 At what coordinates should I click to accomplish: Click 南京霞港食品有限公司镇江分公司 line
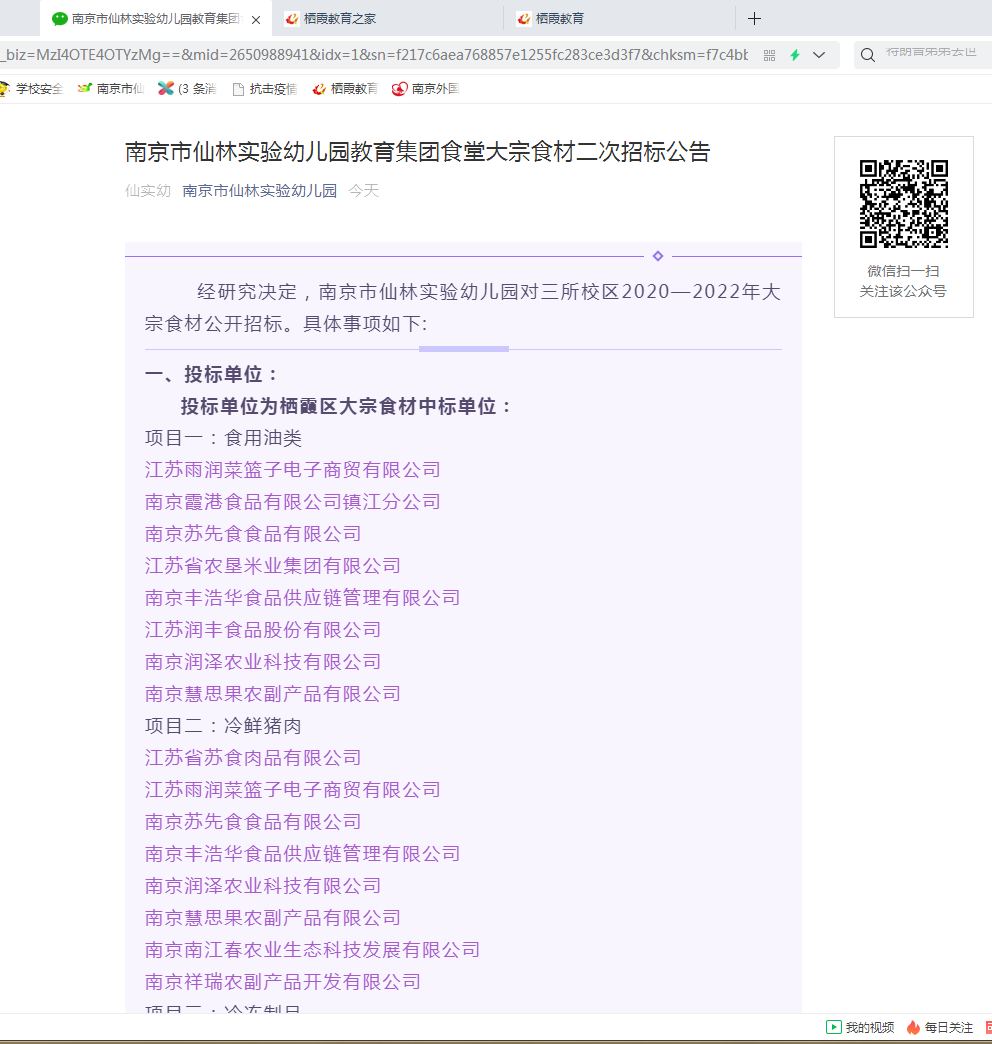tap(293, 502)
